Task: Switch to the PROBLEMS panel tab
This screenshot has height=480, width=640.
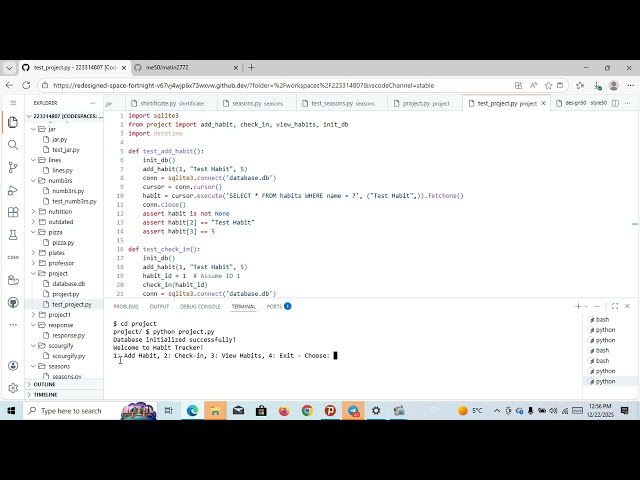Action: click(x=126, y=306)
